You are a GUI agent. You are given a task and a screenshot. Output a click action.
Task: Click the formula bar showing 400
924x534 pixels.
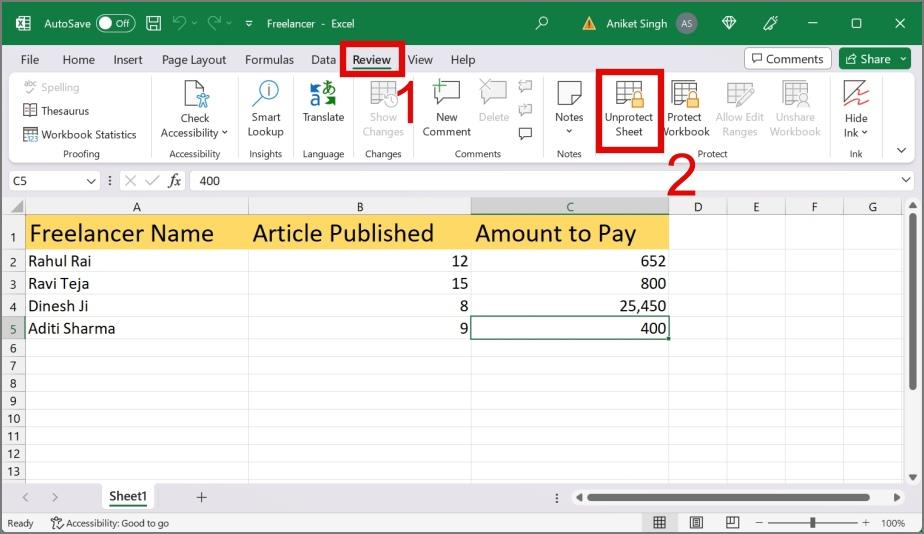(542, 181)
